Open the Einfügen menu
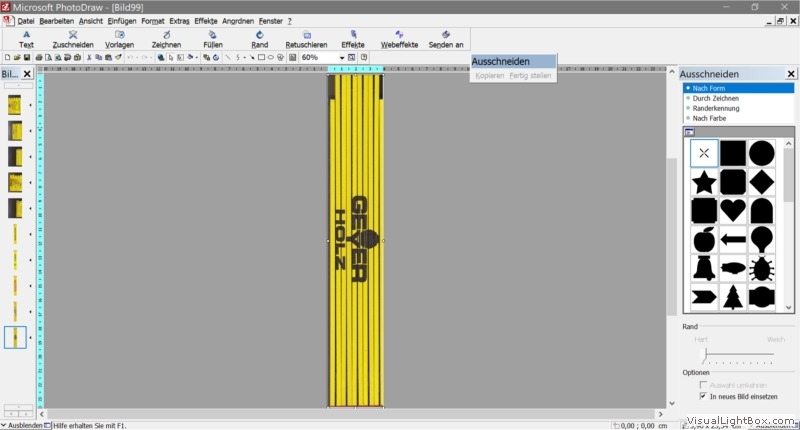 point(122,21)
